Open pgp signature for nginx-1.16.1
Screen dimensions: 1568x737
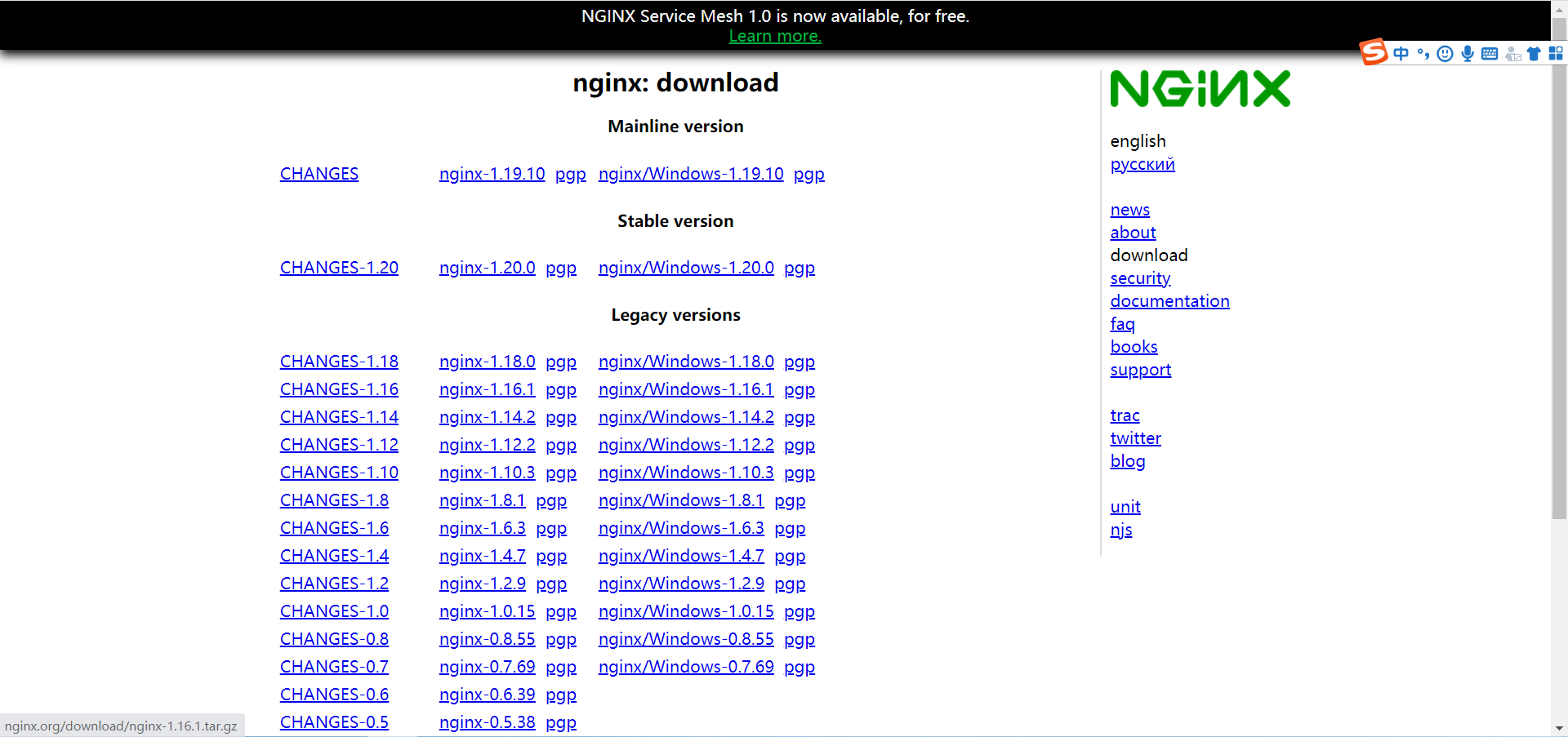pos(561,390)
